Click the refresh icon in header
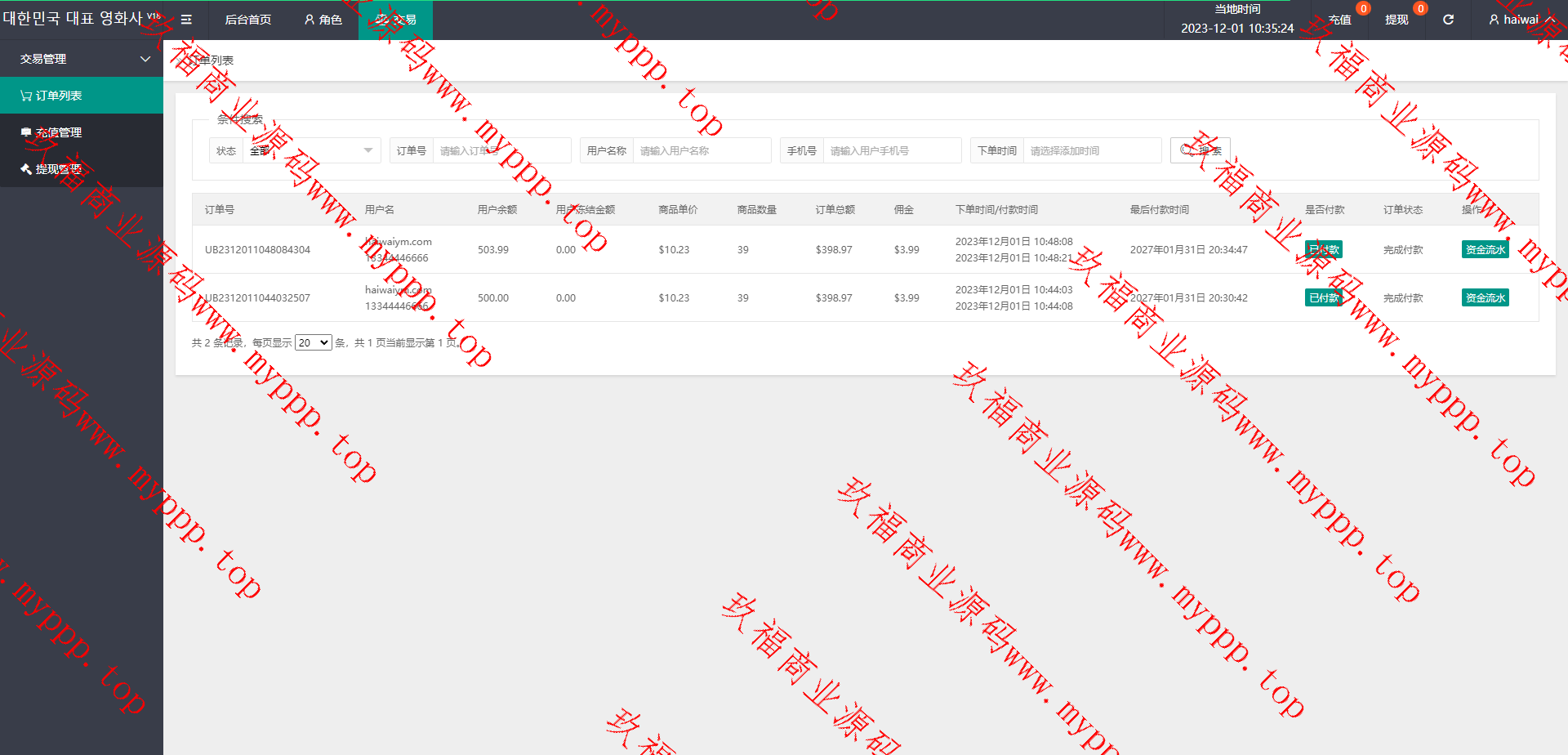The image size is (1568, 755). pyautogui.click(x=1448, y=20)
